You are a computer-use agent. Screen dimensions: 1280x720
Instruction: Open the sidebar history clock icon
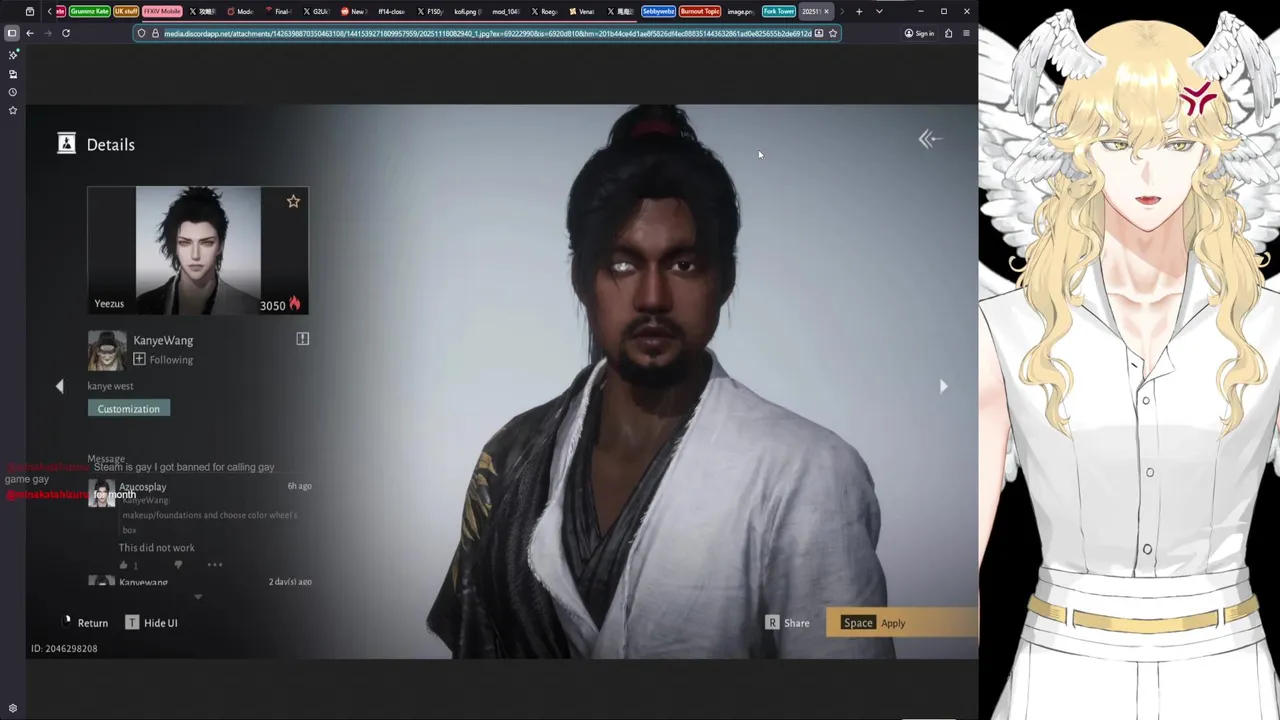point(13,92)
